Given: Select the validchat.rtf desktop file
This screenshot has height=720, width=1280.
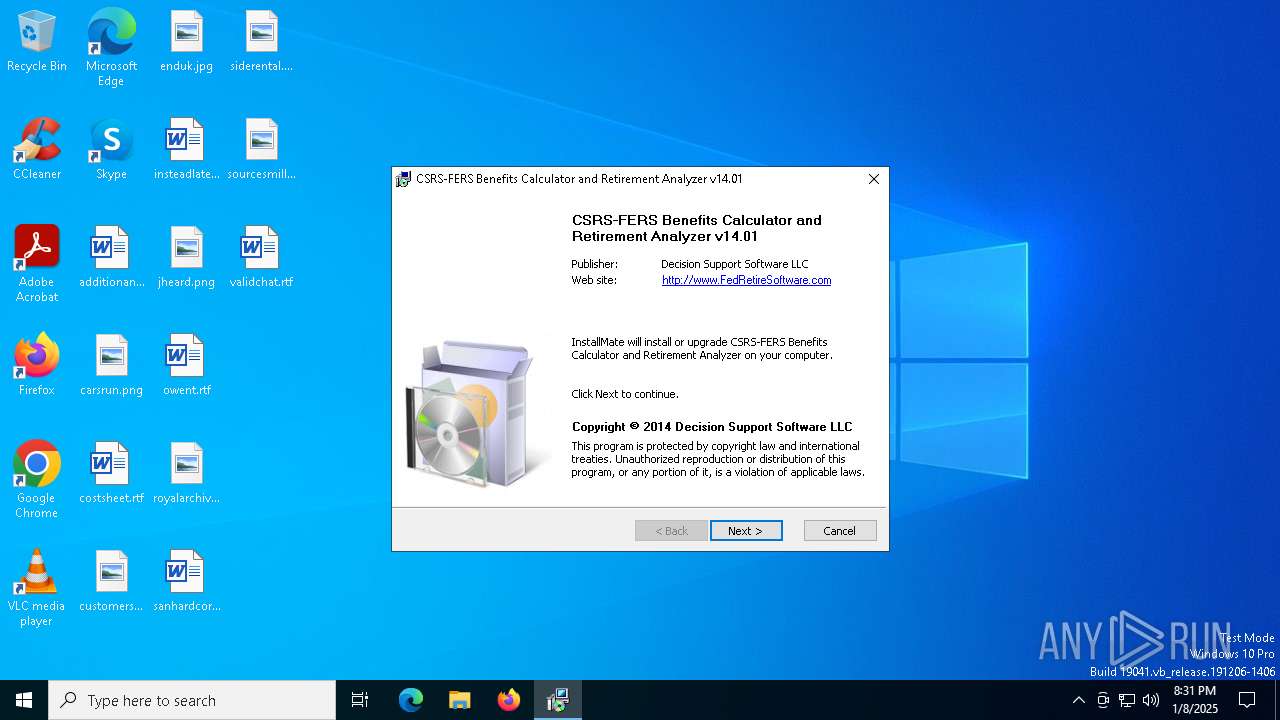Looking at the screenshot, I should click(261, 258).
